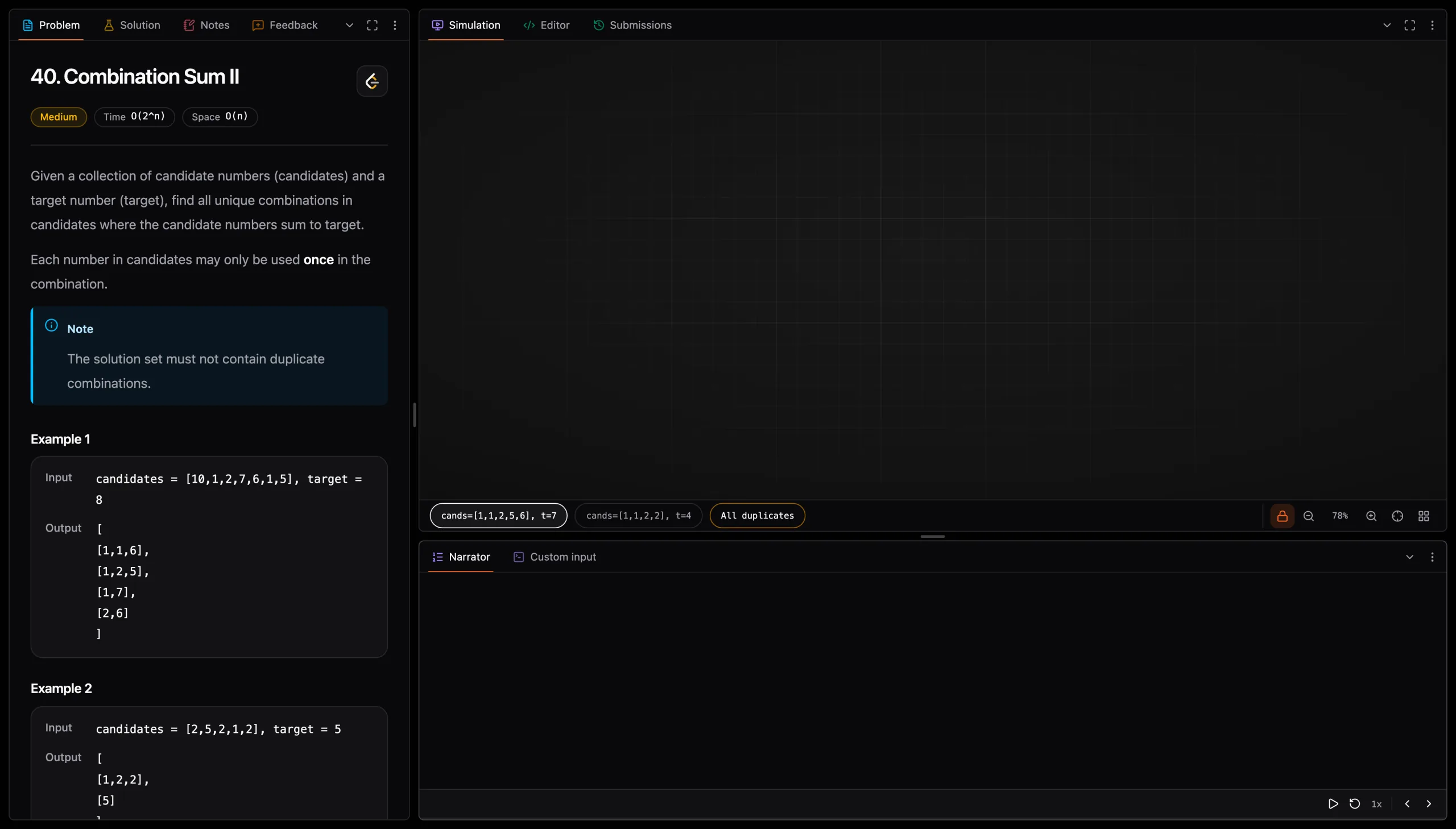Open the Problem panel more options menu
The width and height of the screenshot is (1456, 829).
click(395, 26)
